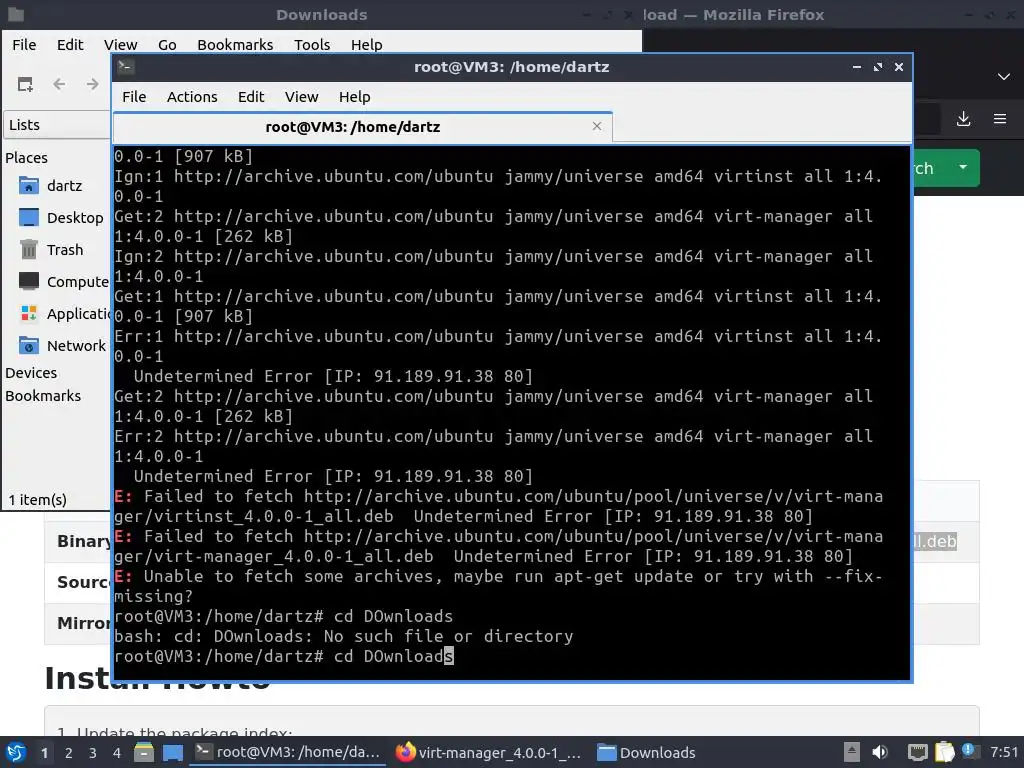Screen dimensions: 1024x768
Task: Switch to the Downloads window taskbar entry
Action: (647, 752)
